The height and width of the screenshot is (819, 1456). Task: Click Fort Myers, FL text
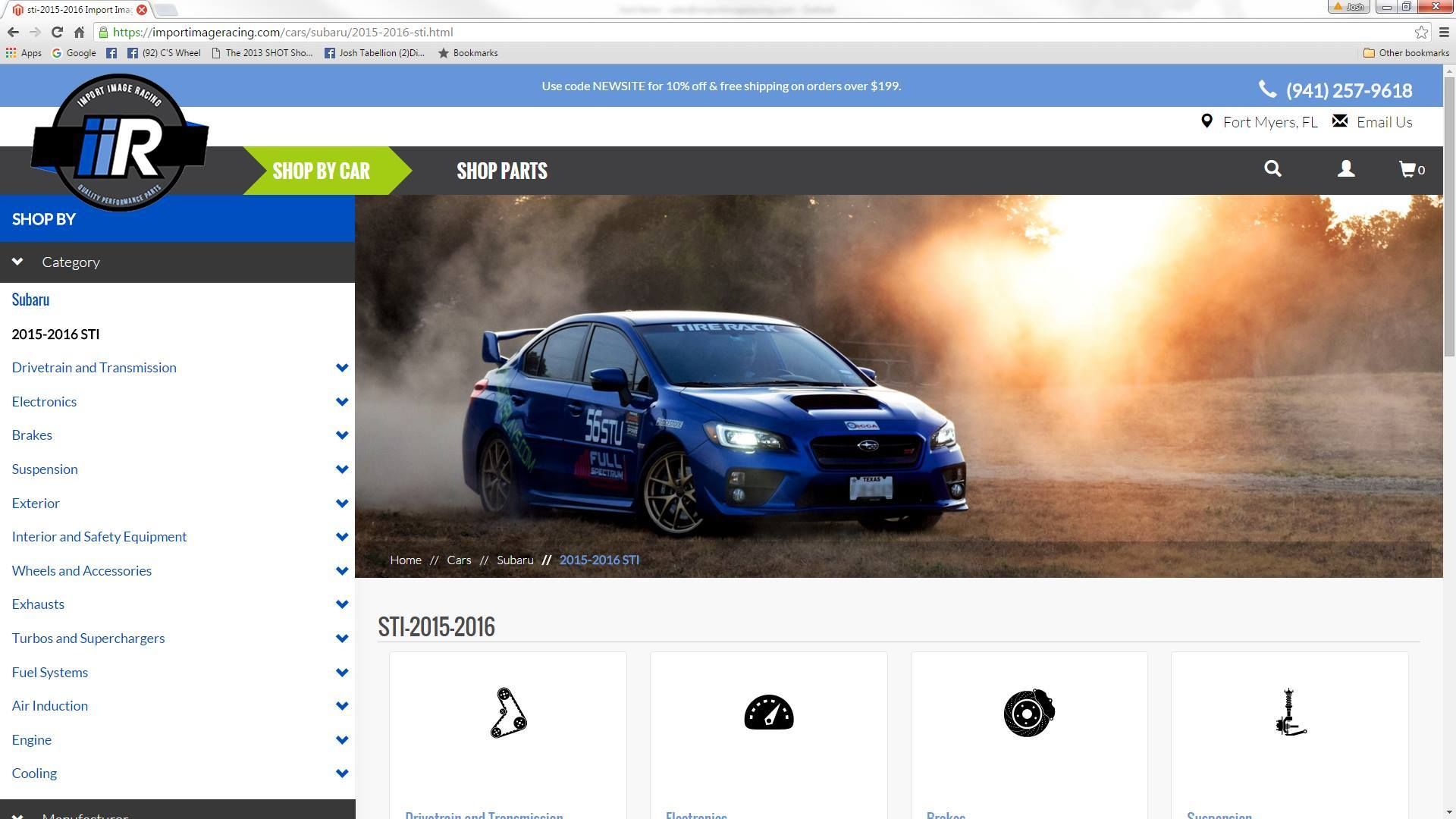pos(1270,121)
